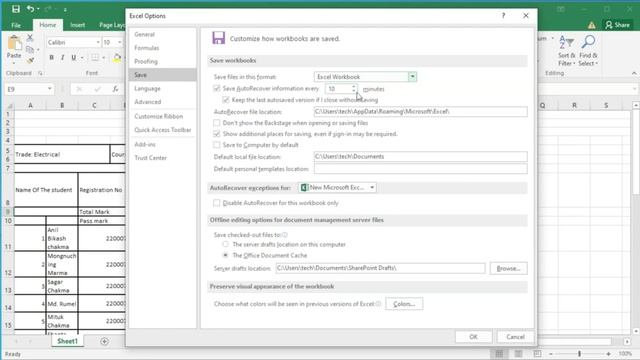The image size is (640, 360).
Task: Click the Cut scissors icon
Action: (30, 38)
